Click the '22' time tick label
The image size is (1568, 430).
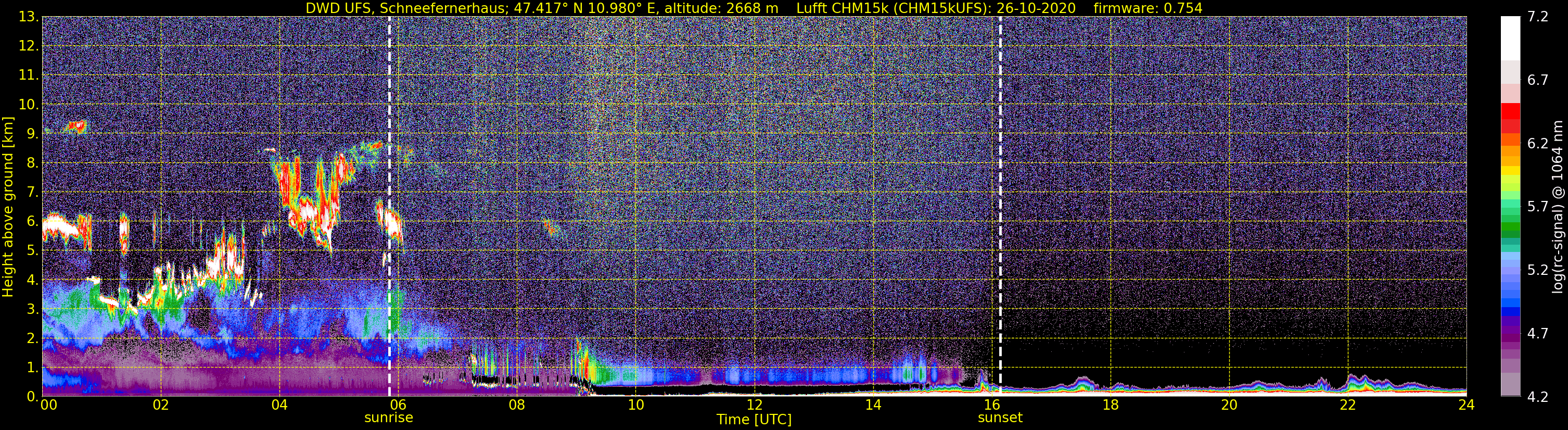click(x=1348, y=405)
